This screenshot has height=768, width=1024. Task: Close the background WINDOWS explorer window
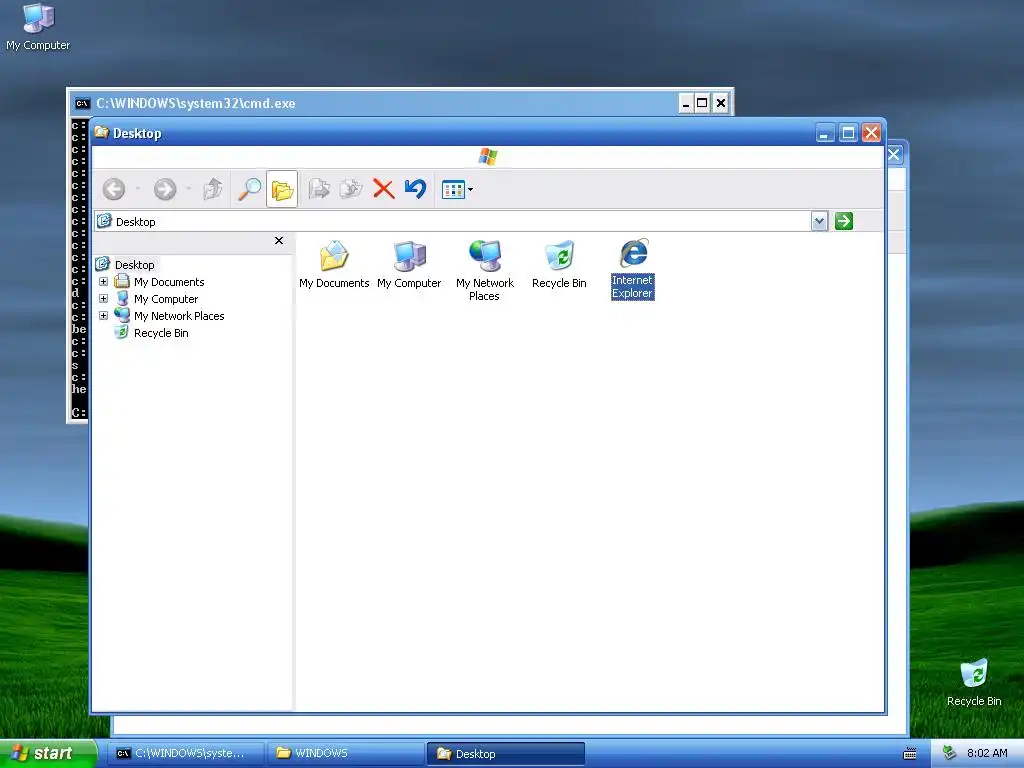tap(894, 155)
